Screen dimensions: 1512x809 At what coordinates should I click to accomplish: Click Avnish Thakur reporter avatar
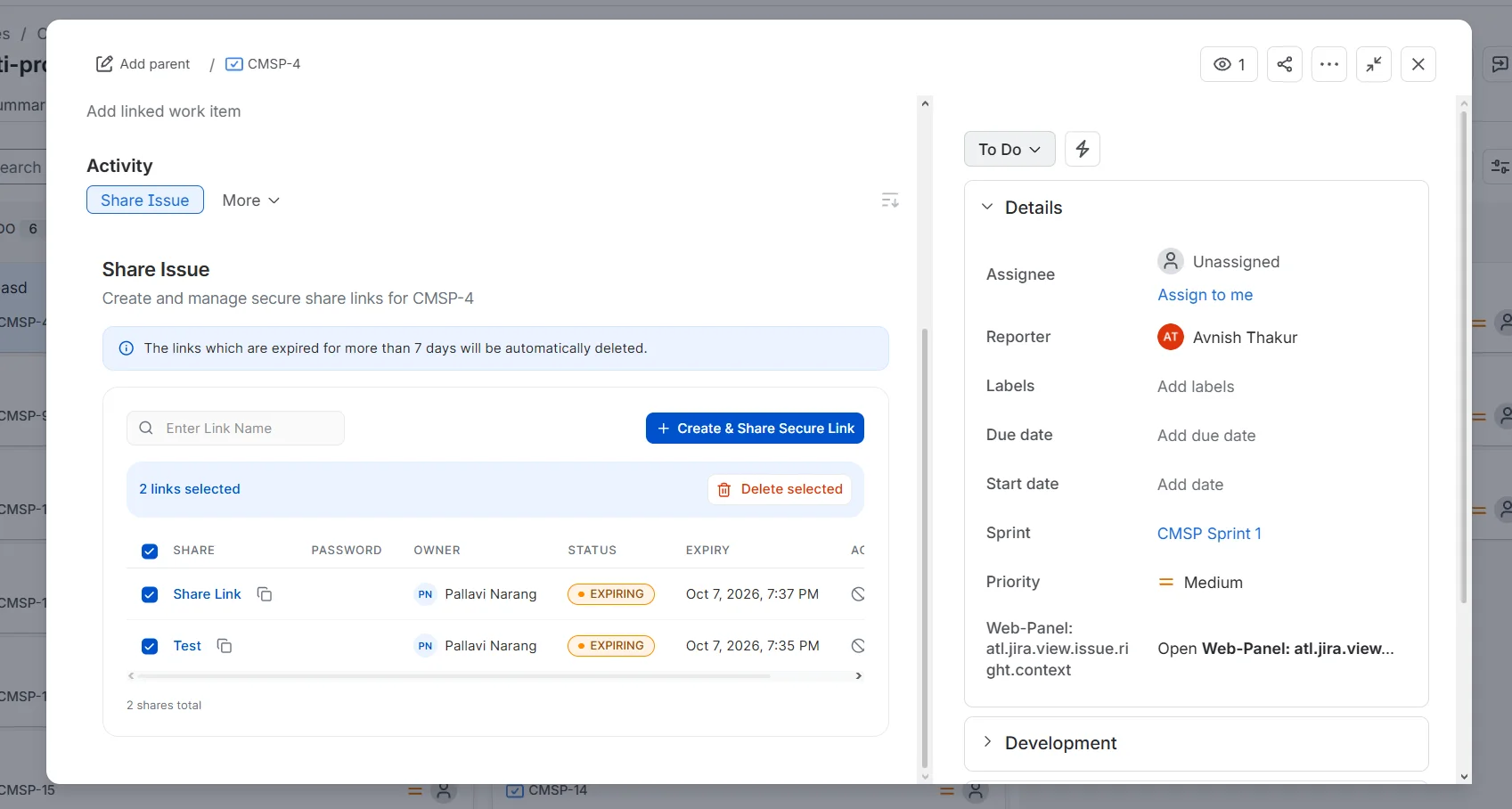pyautogui.click(x=1171, y=337)
